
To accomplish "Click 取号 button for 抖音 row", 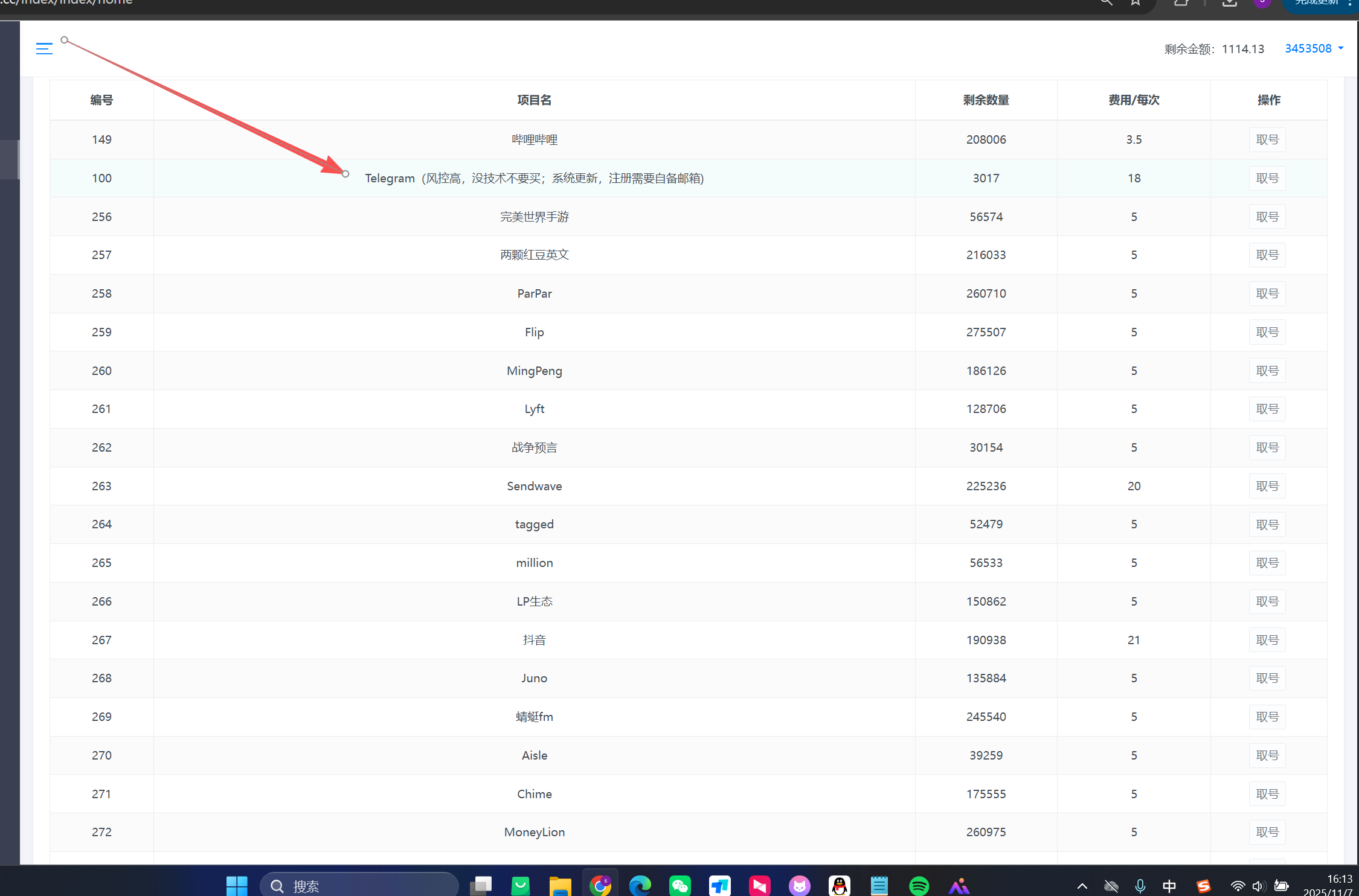I will click(x=1267, y=640).
